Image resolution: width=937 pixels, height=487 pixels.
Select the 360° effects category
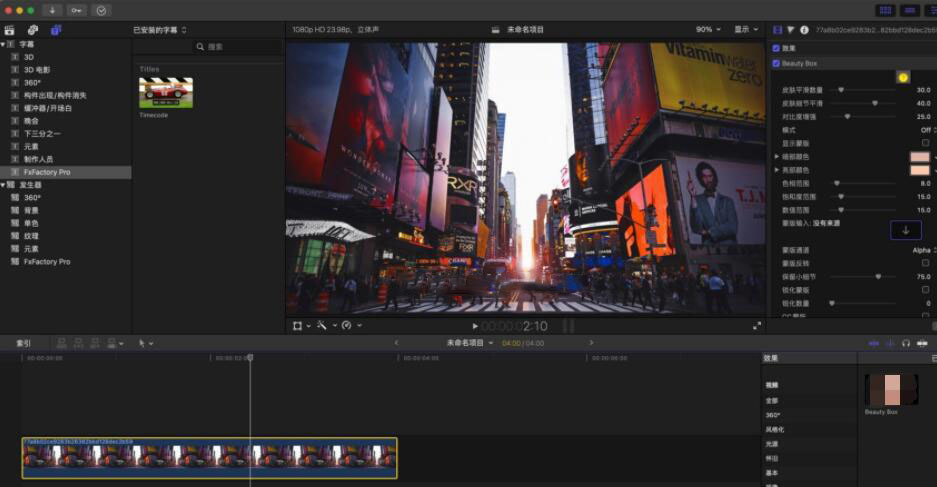pyautogui.click(x=773, y=415)
